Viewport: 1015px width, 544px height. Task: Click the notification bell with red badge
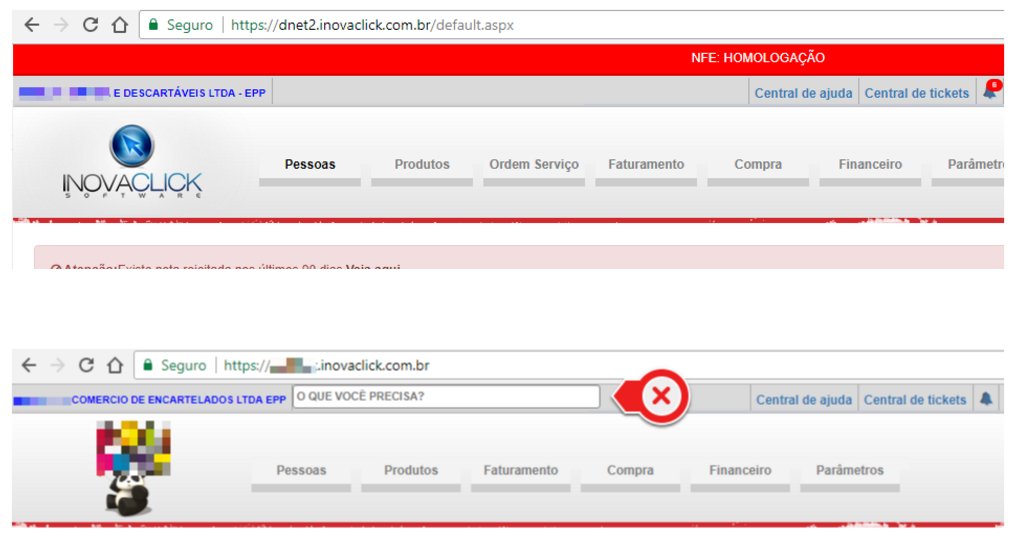(x=990, y=92)
